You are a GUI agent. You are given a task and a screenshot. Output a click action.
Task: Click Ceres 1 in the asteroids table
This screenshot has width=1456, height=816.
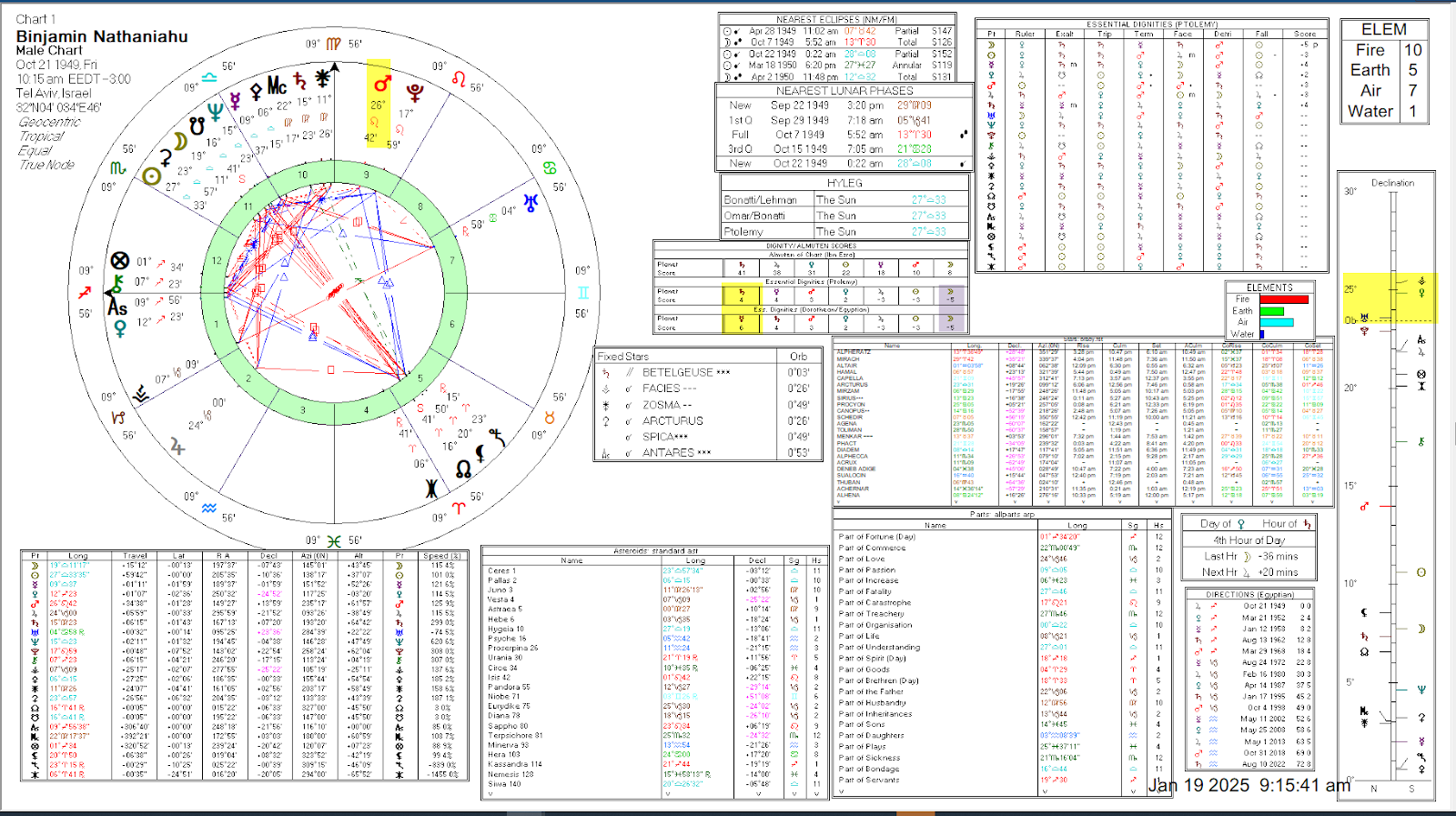tap(501, 570)
